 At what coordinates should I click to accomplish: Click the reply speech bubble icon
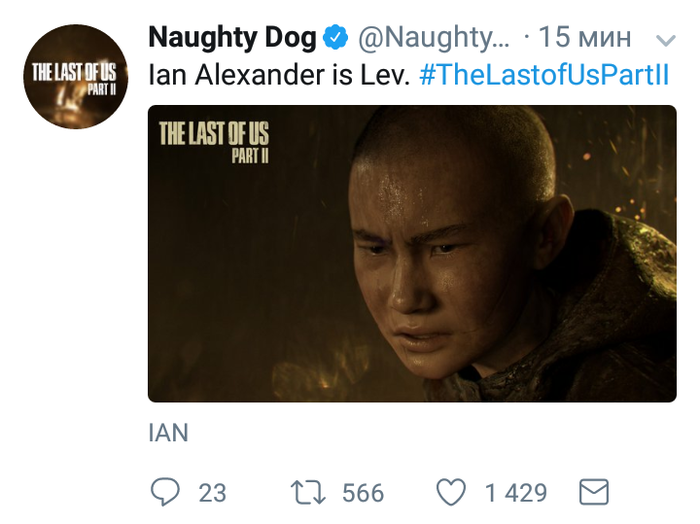[x=164, y=492]
